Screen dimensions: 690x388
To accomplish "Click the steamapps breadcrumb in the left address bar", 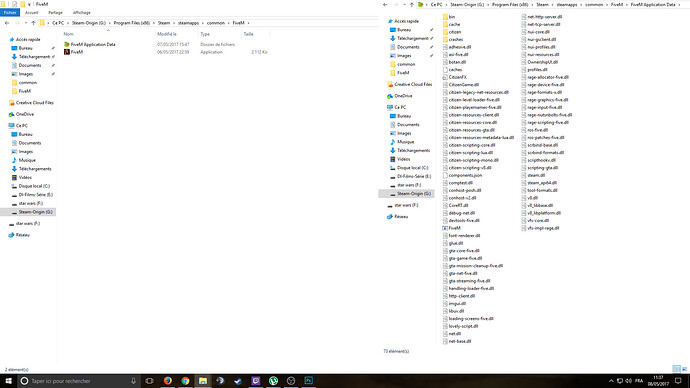I will click(x=188, y=23).
